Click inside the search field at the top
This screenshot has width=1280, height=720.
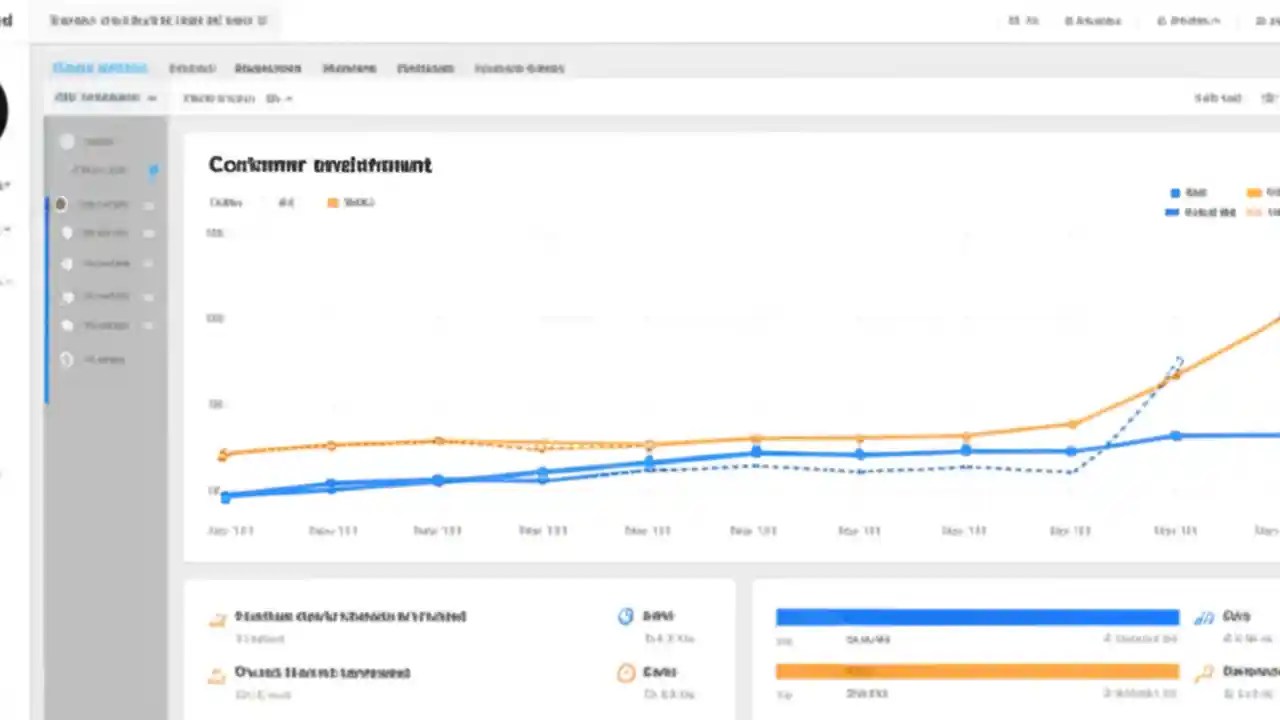click(155, 20)
